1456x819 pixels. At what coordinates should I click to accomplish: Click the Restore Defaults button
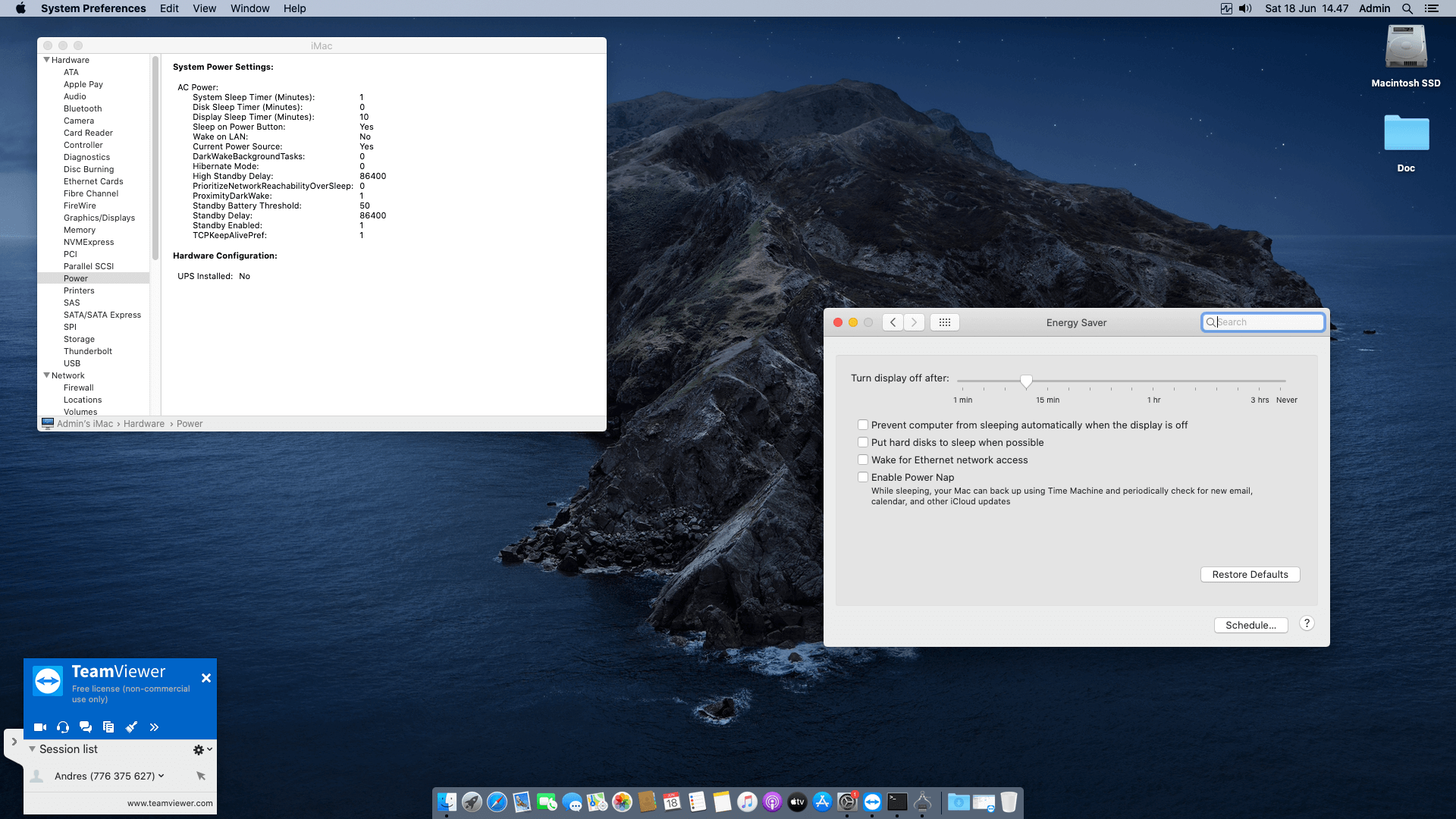coord(1250,574)
